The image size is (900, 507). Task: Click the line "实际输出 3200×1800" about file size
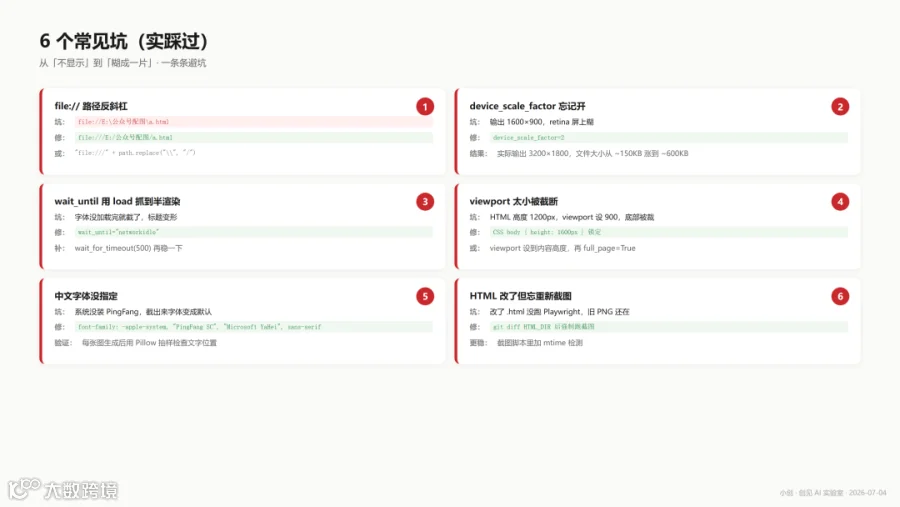pos(592,153)
